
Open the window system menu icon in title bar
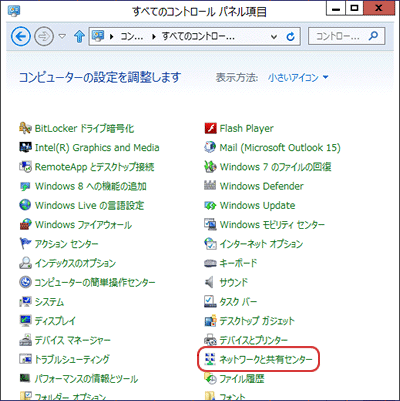point(14,11)
